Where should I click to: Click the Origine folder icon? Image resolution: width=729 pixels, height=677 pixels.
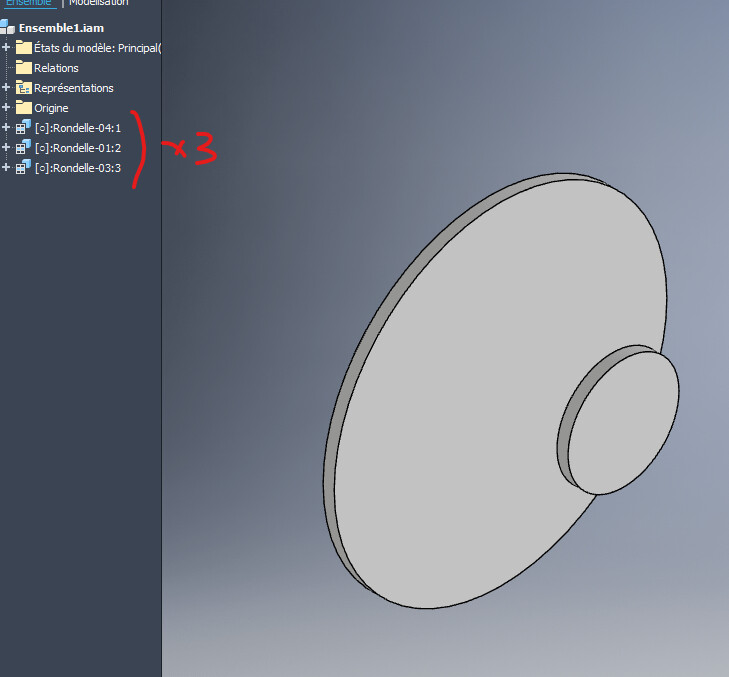pos(24,108)
